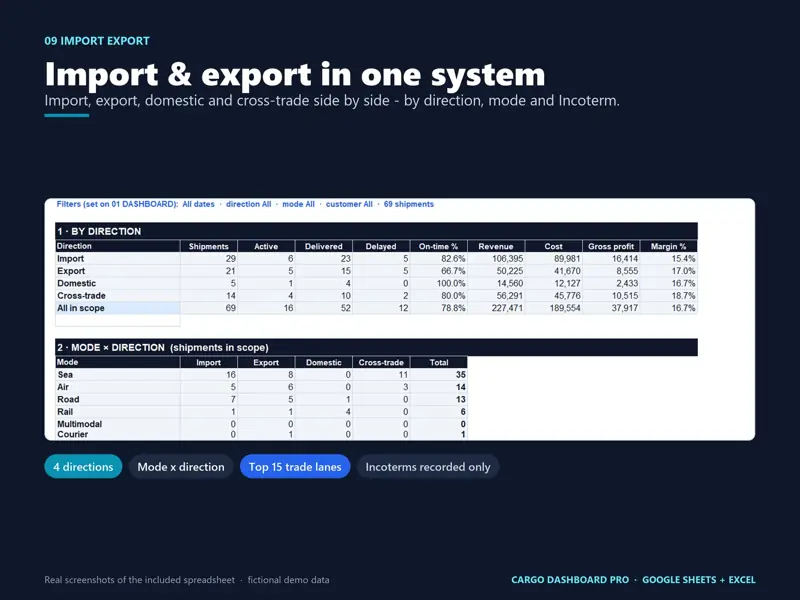Screen dimensions: 800x600
Task: Click the 'customer All' filter text
Action: pos(349,204)
